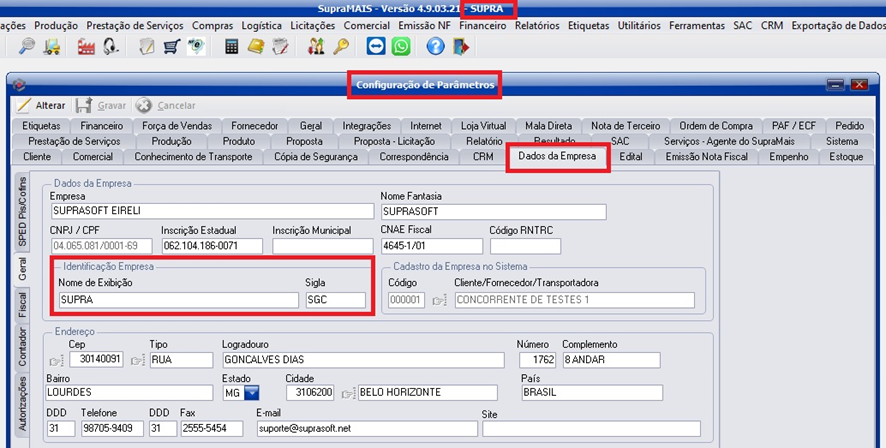Click the shopping cart toolbar icon
This screenshot has height=448, width=886.
click(172, 46)
